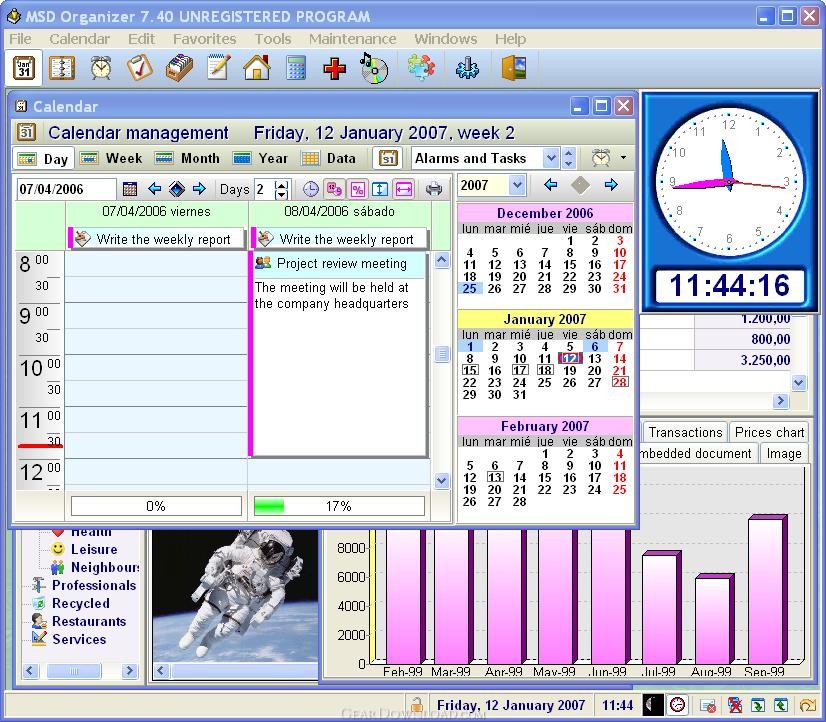This screenshot has height=722, width=826.
Task: Click the alarm clock toolbar icon
Action: point(101,68)
